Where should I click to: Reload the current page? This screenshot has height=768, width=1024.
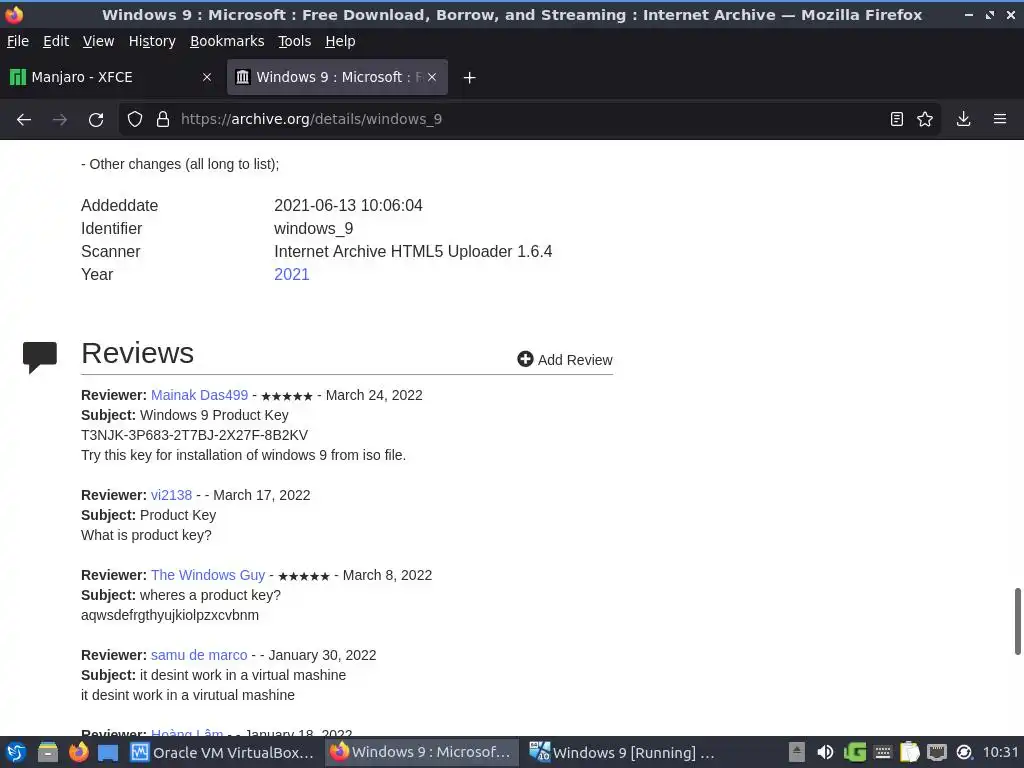[96, 120]
